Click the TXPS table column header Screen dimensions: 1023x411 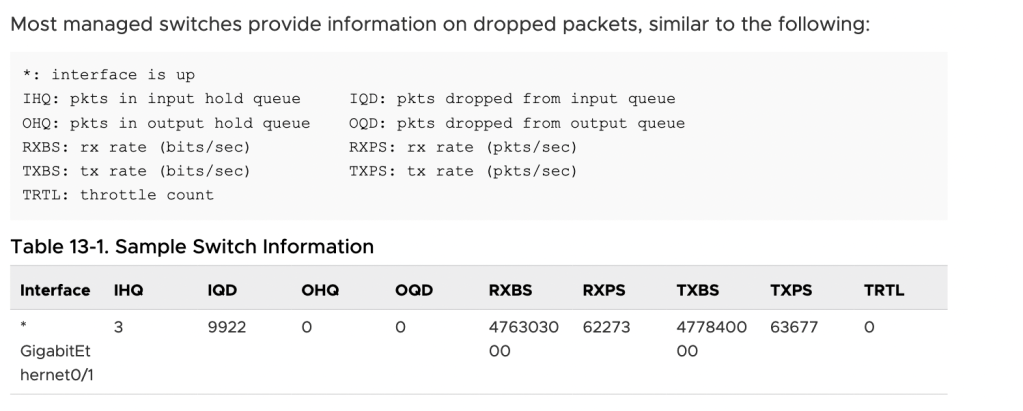click(x=791, y=290)
